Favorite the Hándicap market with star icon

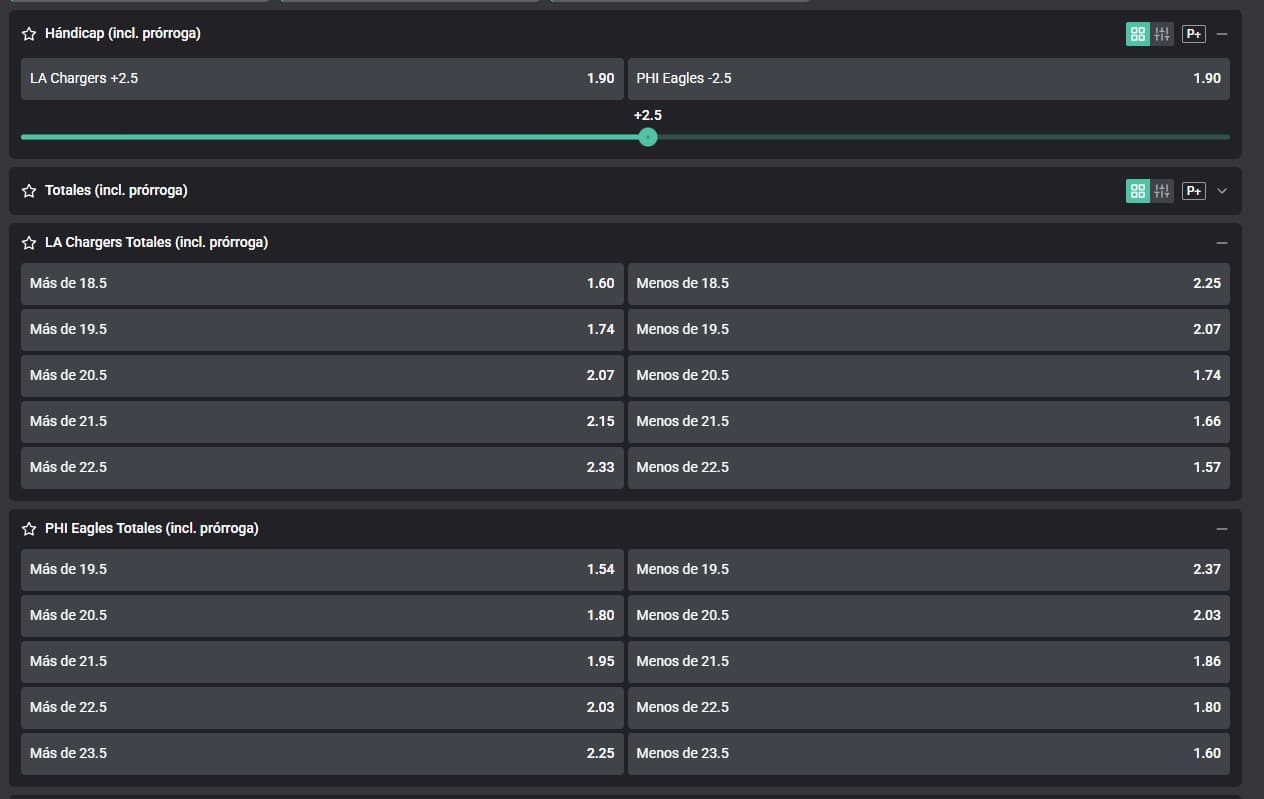(x=29, y=34)
